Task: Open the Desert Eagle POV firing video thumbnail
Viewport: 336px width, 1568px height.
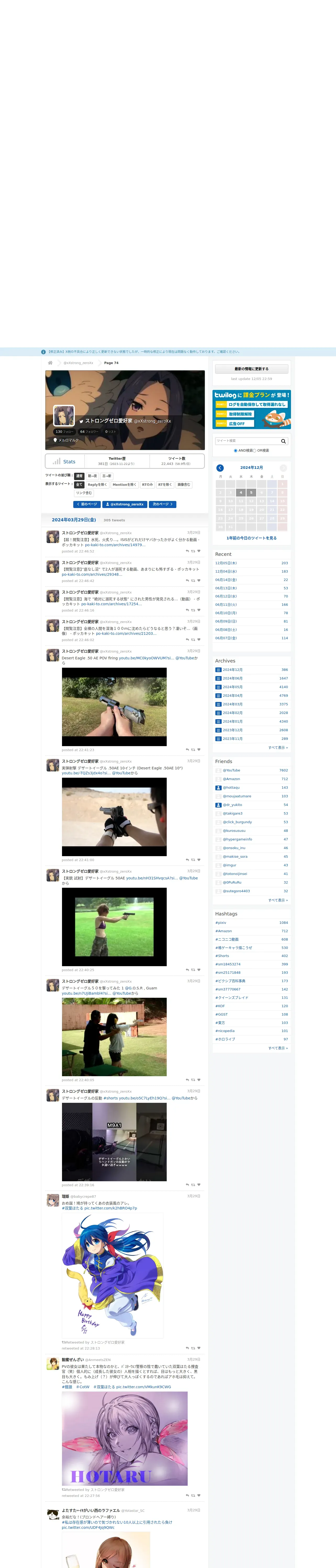Action: (114, 707)
